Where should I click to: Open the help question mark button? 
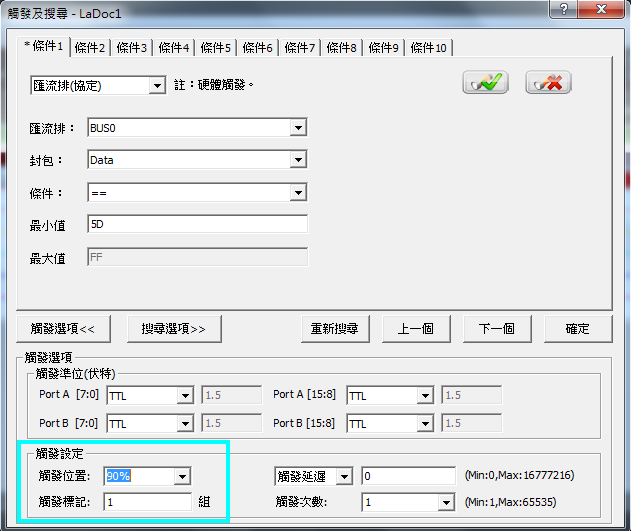tap(563, 9)
